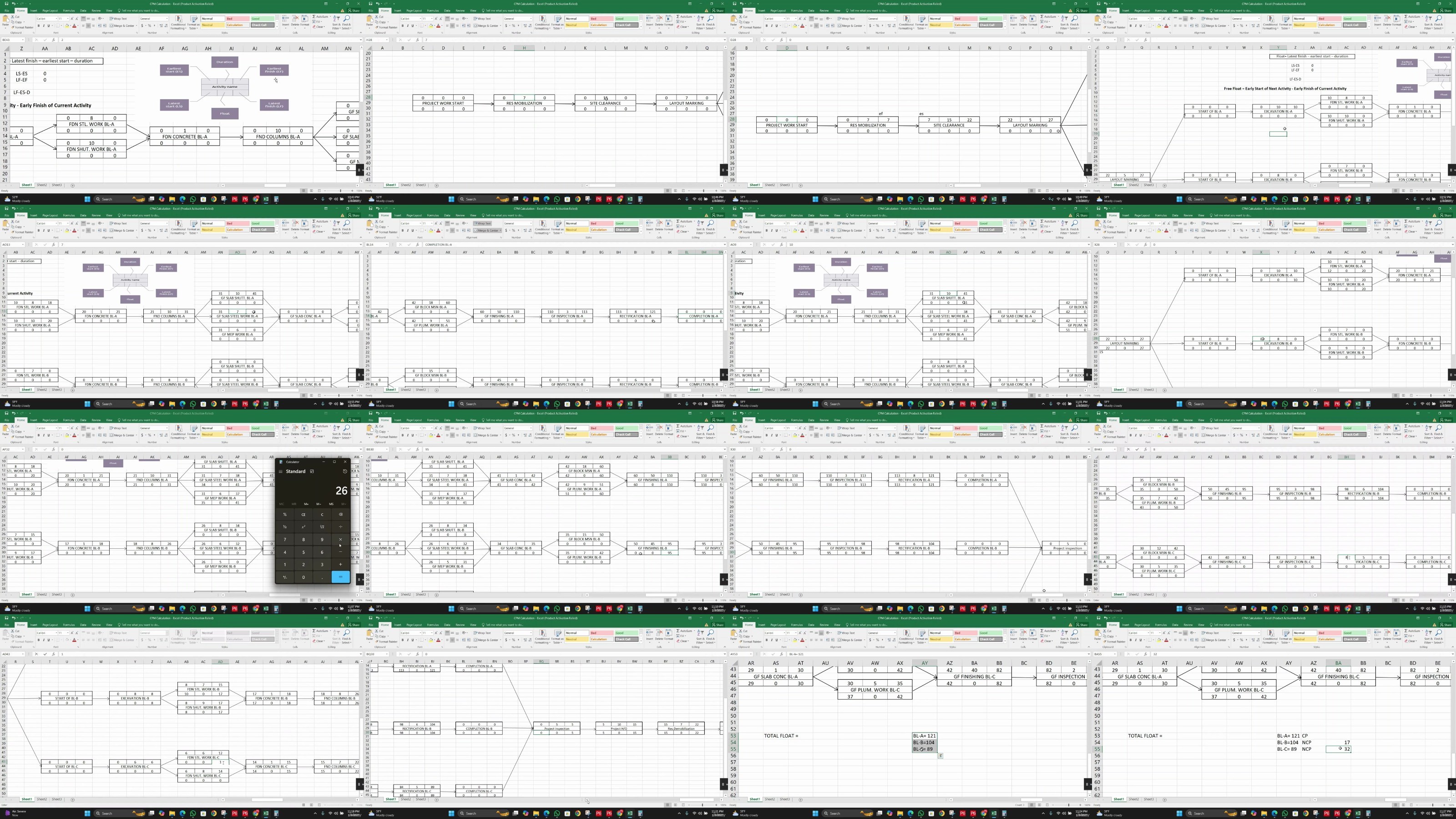Open General number format dropdown in BA55 window
1456x819 pixels.
1259,633
